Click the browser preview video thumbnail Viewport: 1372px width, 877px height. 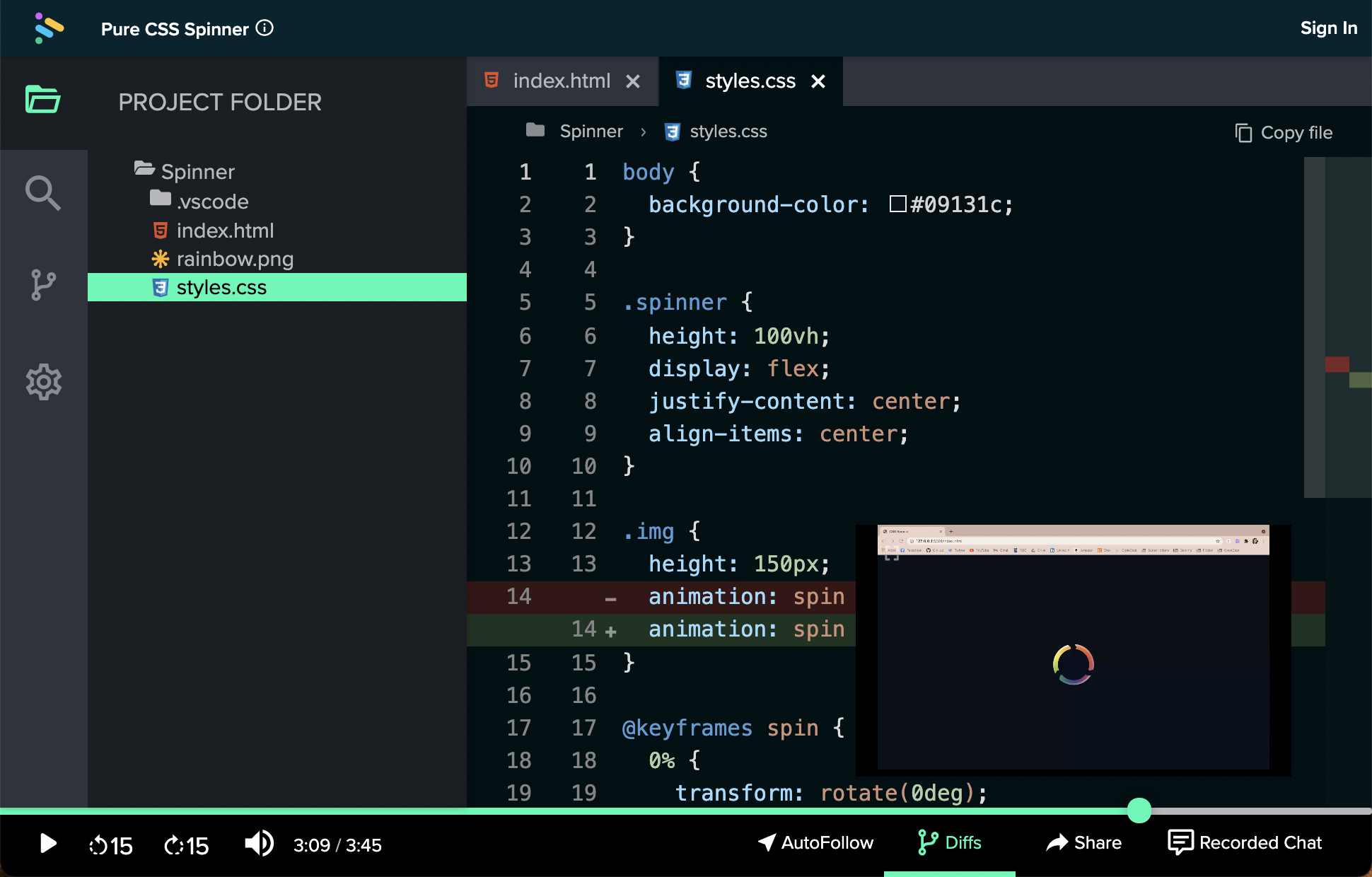click(1073, 650)
